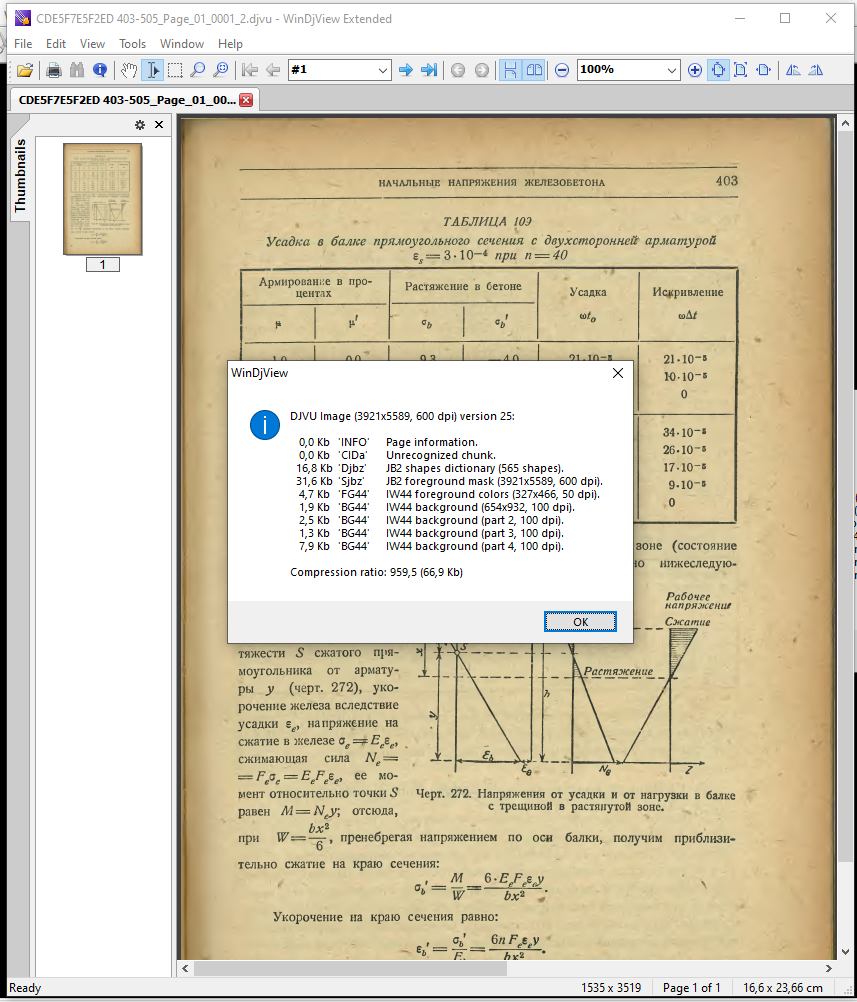Open the page number dropdown
This screenshot has width=857, height=1002.
click(x=383, y=70)
